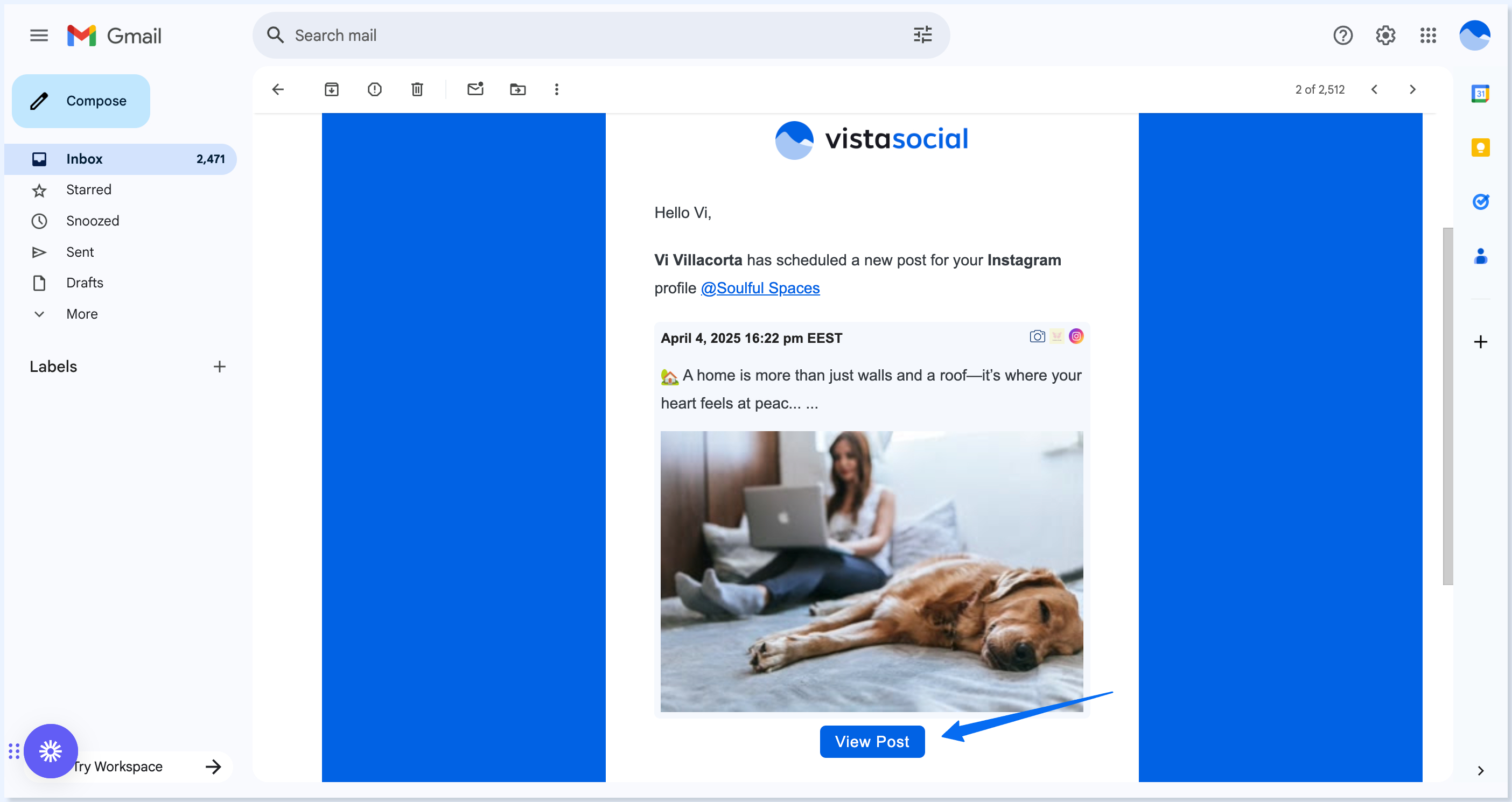Show search options filter icon

tap(923, 35)
